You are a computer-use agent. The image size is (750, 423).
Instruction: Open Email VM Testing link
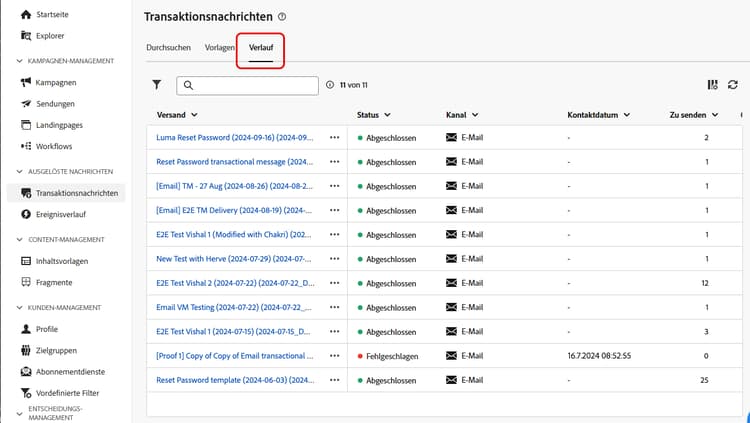[233, 307]
